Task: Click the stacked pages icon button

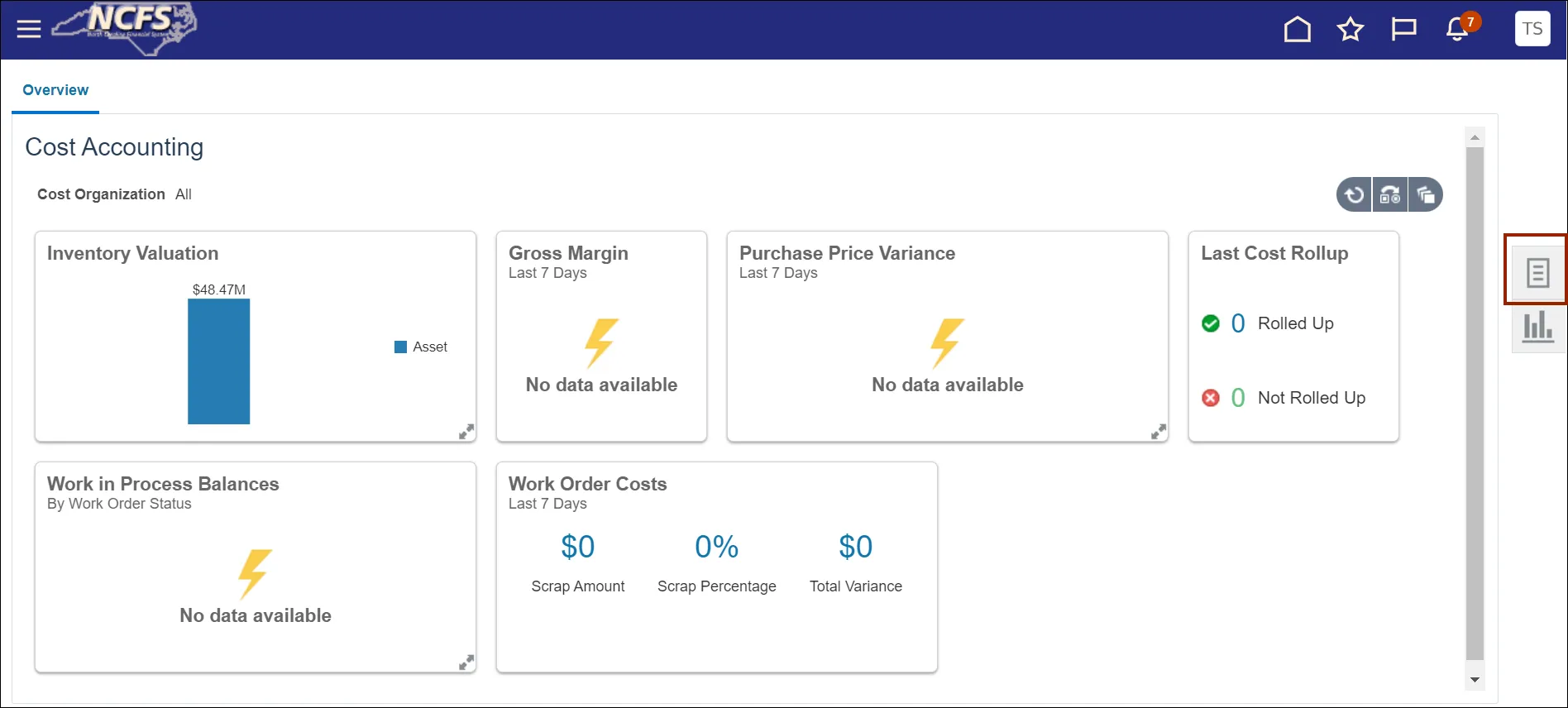Action: coord(1426,195)
